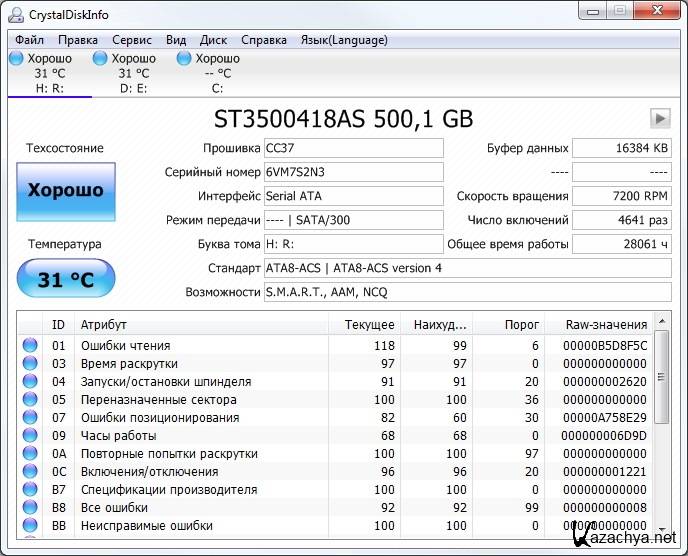Viewport: 688px width, 556px height.
Task: Click the 31 °C temperature button
Action: (x=65, y=279)
